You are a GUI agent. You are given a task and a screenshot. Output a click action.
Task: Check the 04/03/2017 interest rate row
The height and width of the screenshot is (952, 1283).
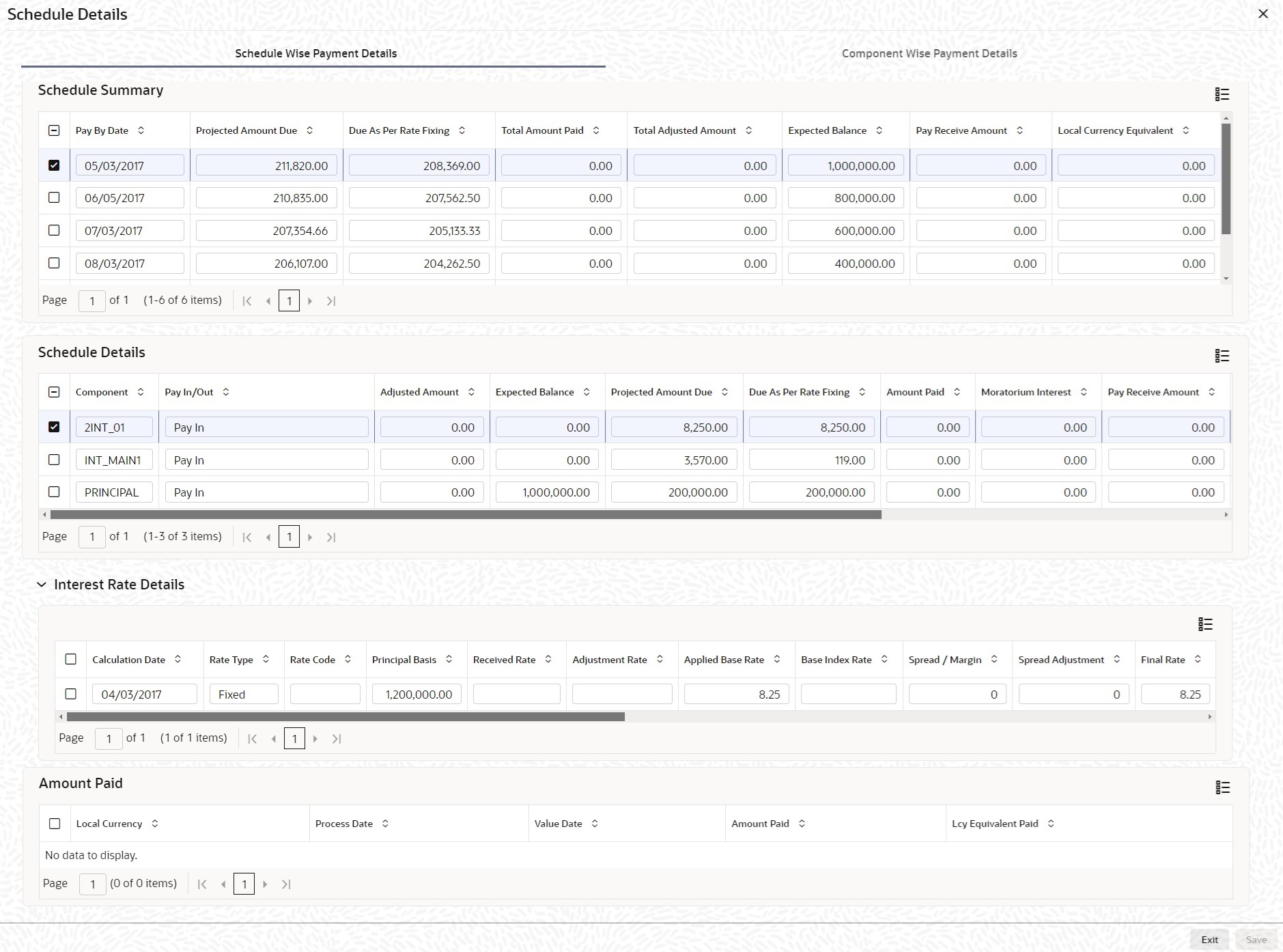tap(70, 694)
